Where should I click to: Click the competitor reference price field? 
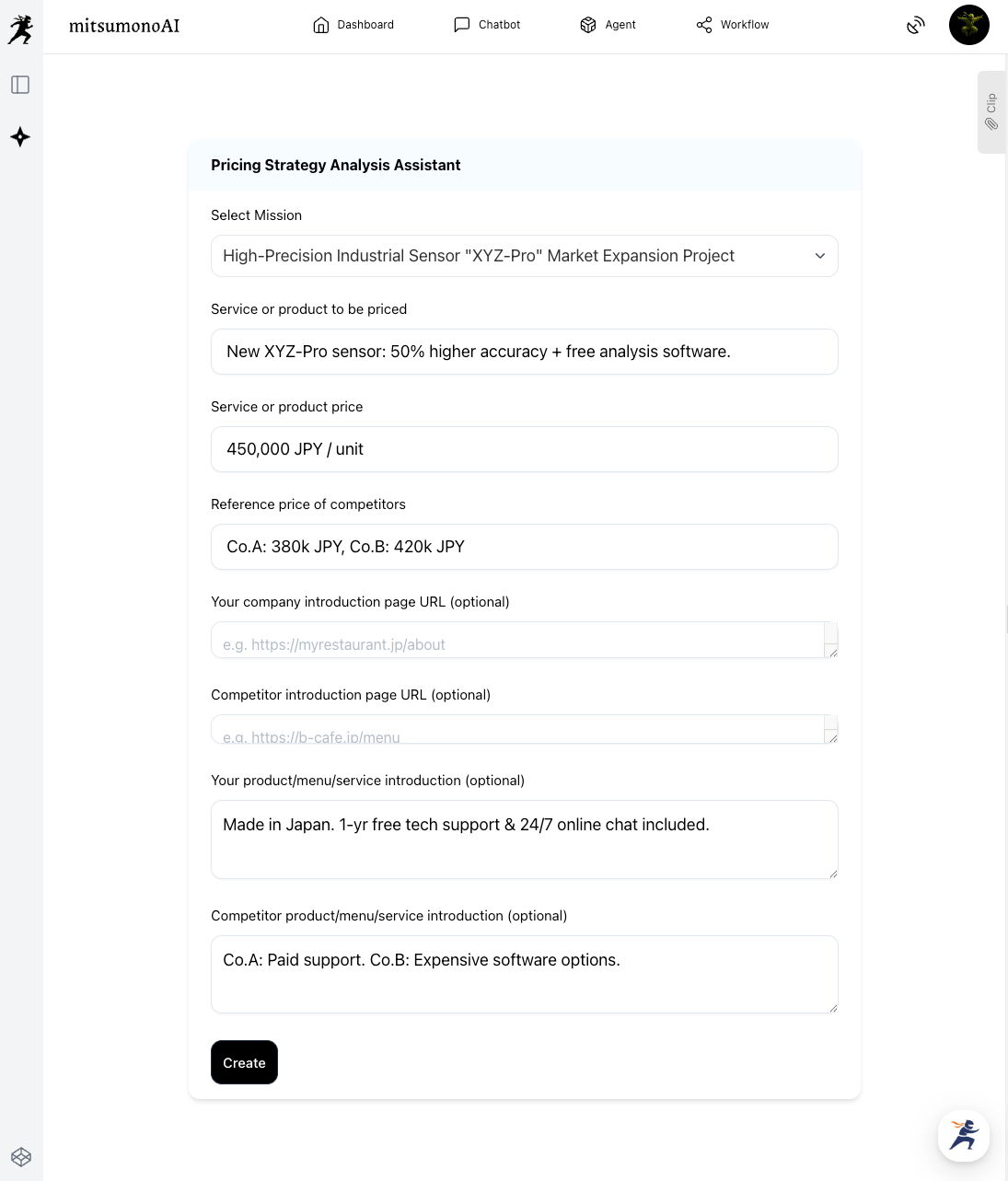(x=524, y=547)
